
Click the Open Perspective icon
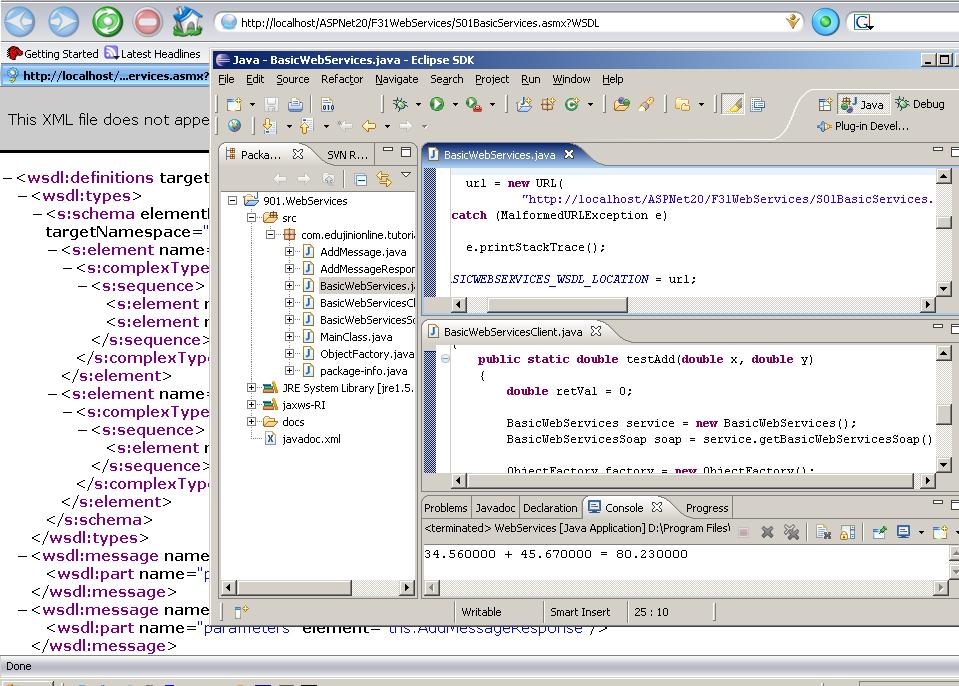(x=825, y=105)
